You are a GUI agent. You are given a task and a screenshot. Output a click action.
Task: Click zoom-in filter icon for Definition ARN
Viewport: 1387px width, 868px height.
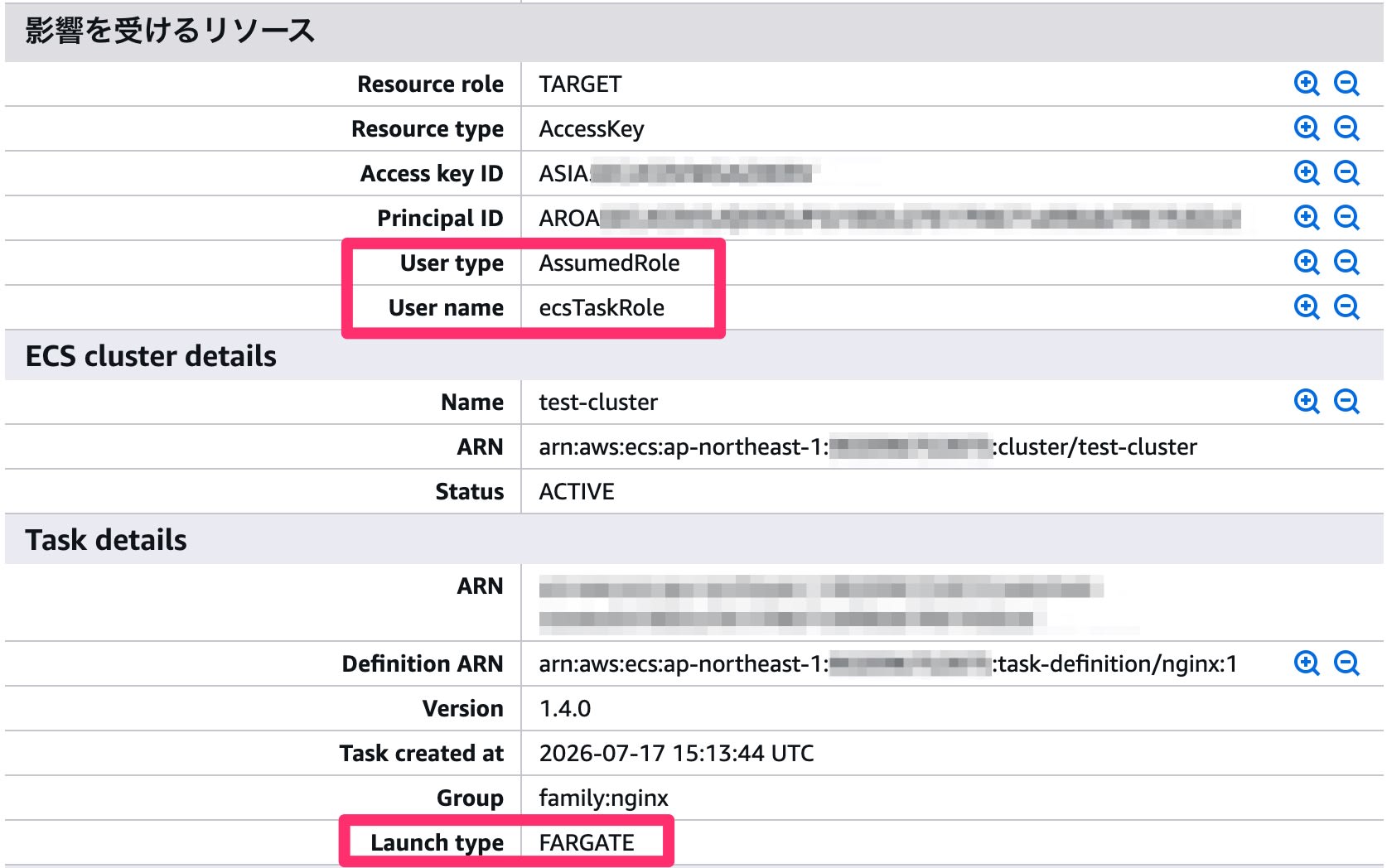[1307, 663]
